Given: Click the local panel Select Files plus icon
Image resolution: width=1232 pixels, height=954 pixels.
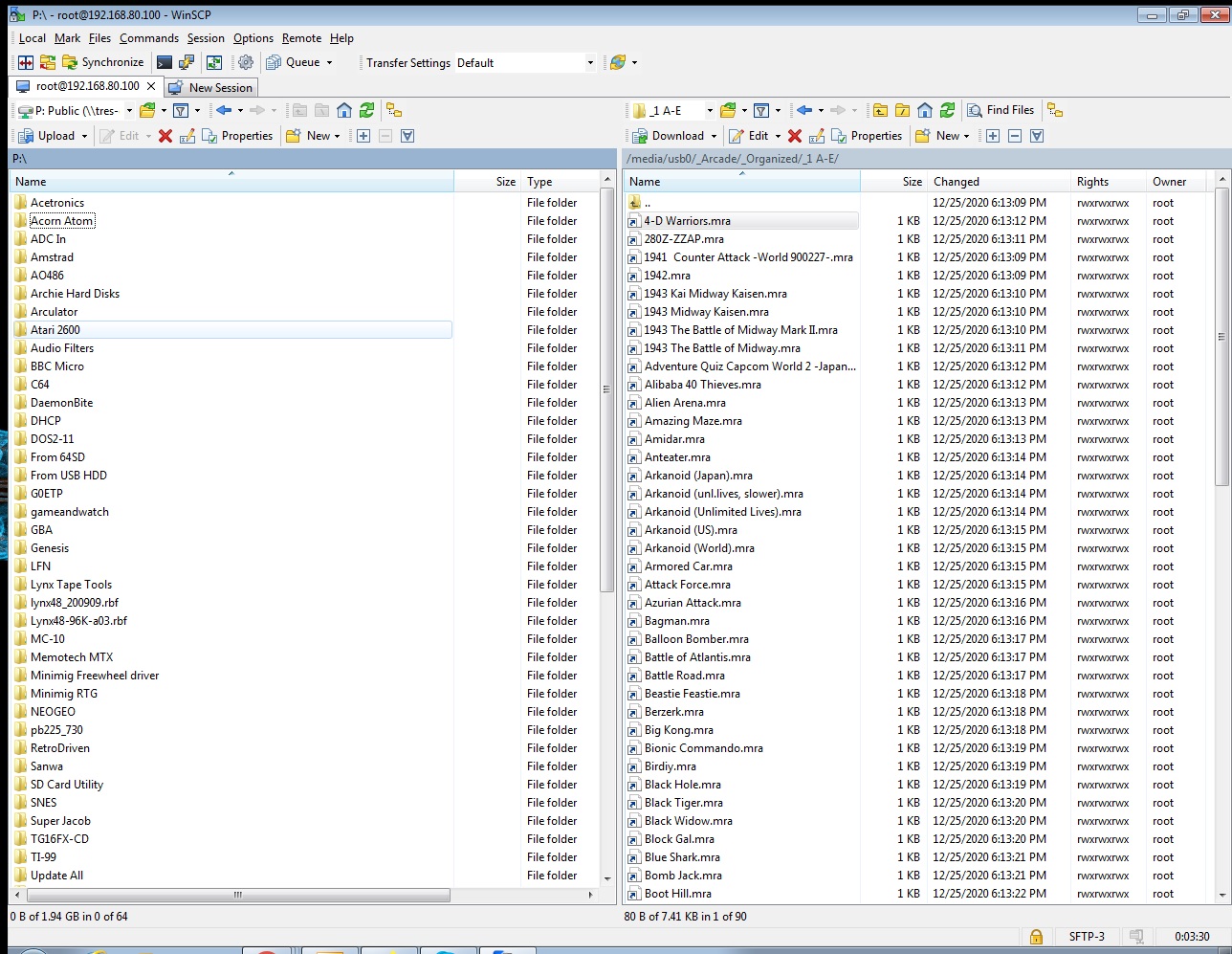Looking at the screenshot, I should point(363,136).
